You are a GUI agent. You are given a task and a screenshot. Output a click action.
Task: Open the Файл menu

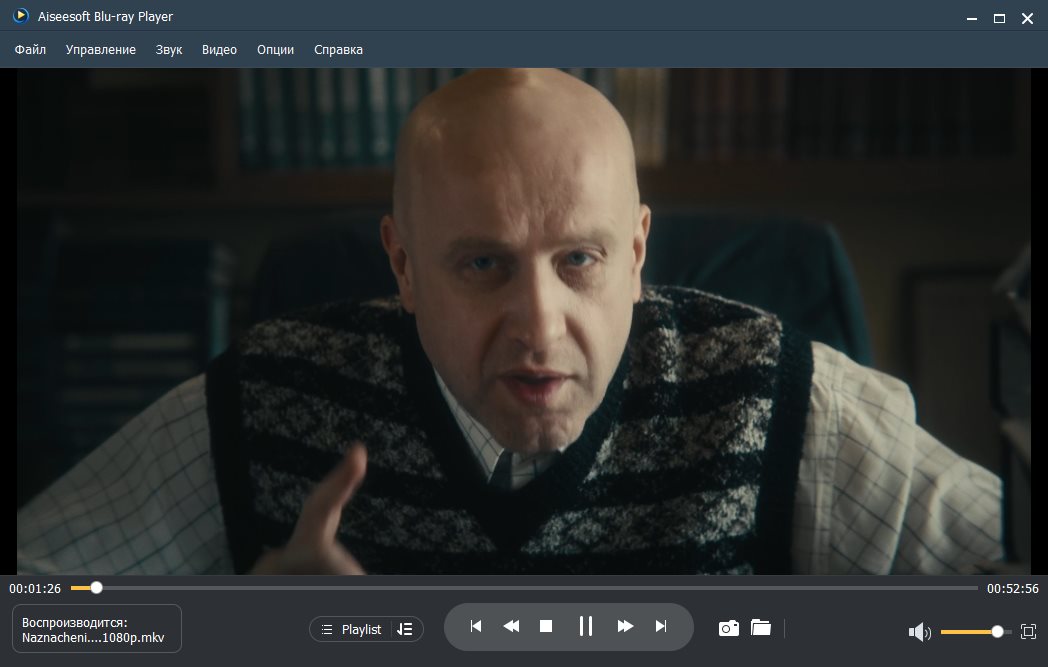(x=30, y=49)
